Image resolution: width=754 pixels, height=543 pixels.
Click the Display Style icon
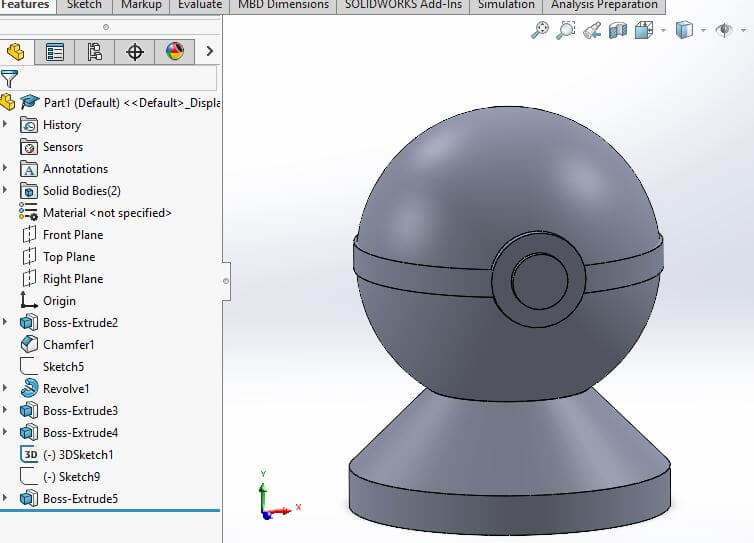tap(684, 30)
